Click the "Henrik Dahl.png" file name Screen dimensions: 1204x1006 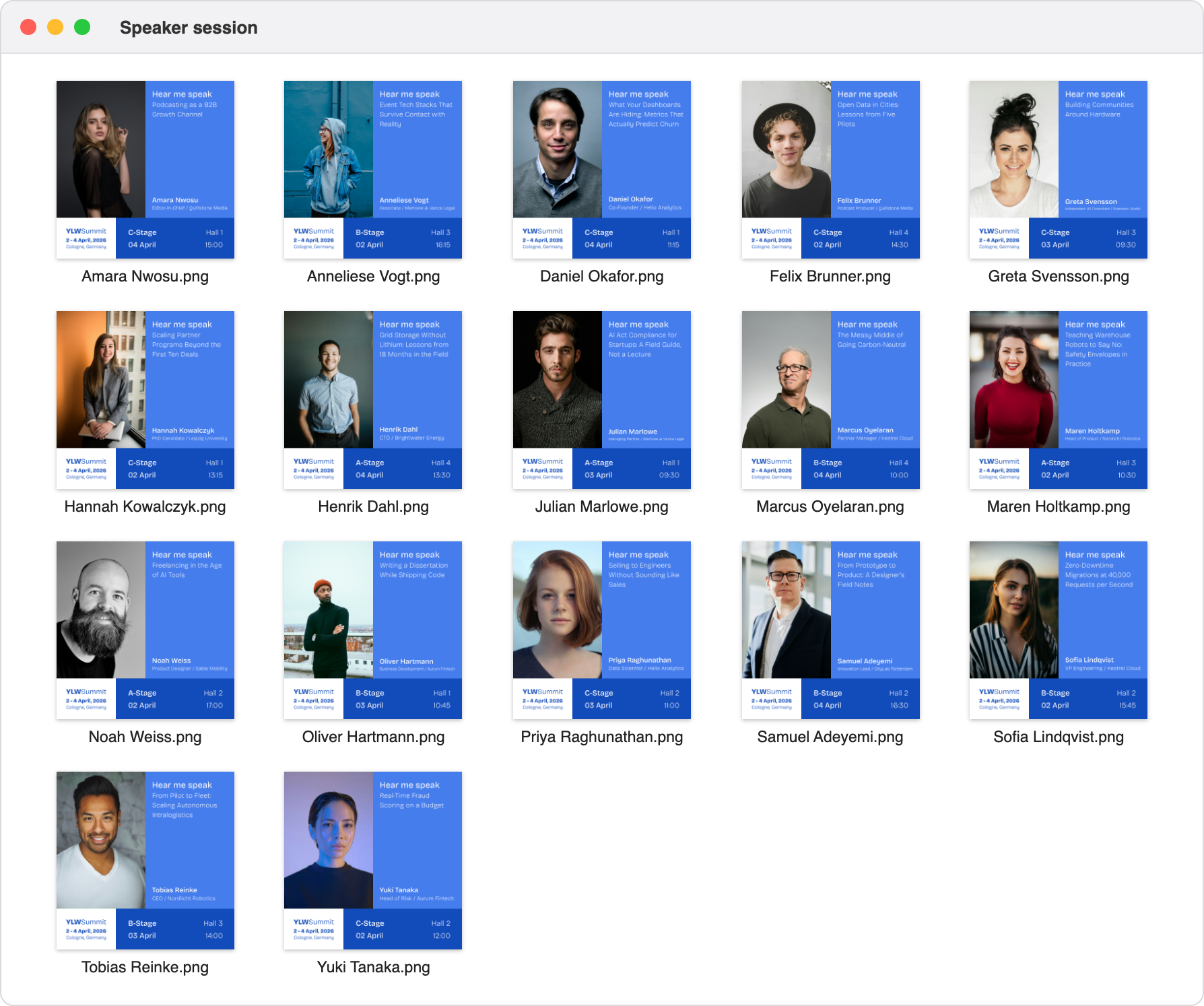point(373,506)
